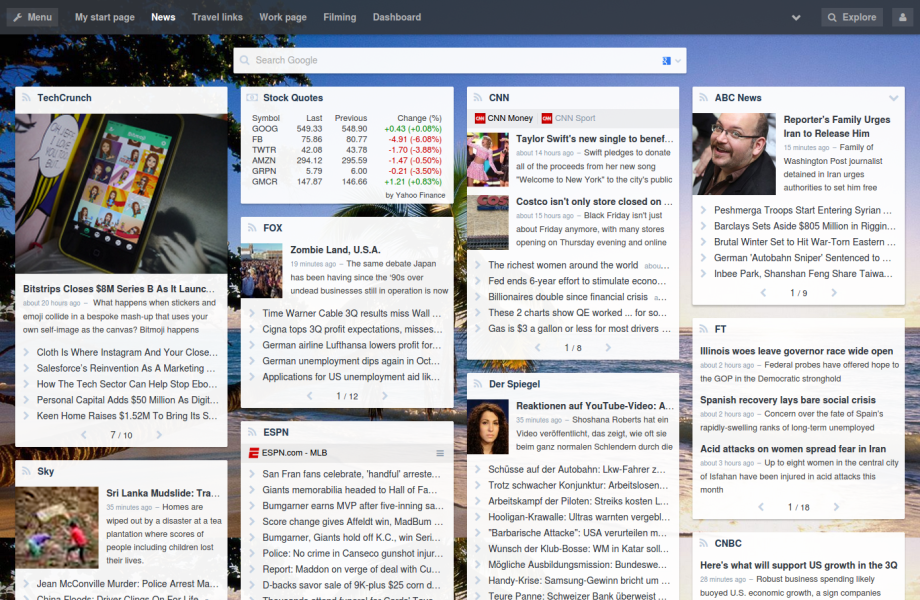
Task: Open the Sri Lanka Mudslide thumbnail
Action: click(x=57, y=527)
